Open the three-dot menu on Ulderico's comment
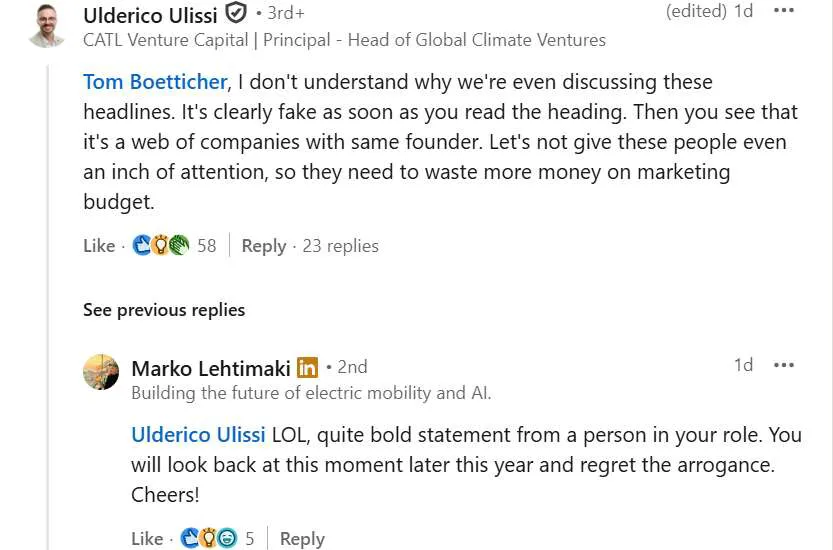Viewport: 833px width, 550px height. 784,11
